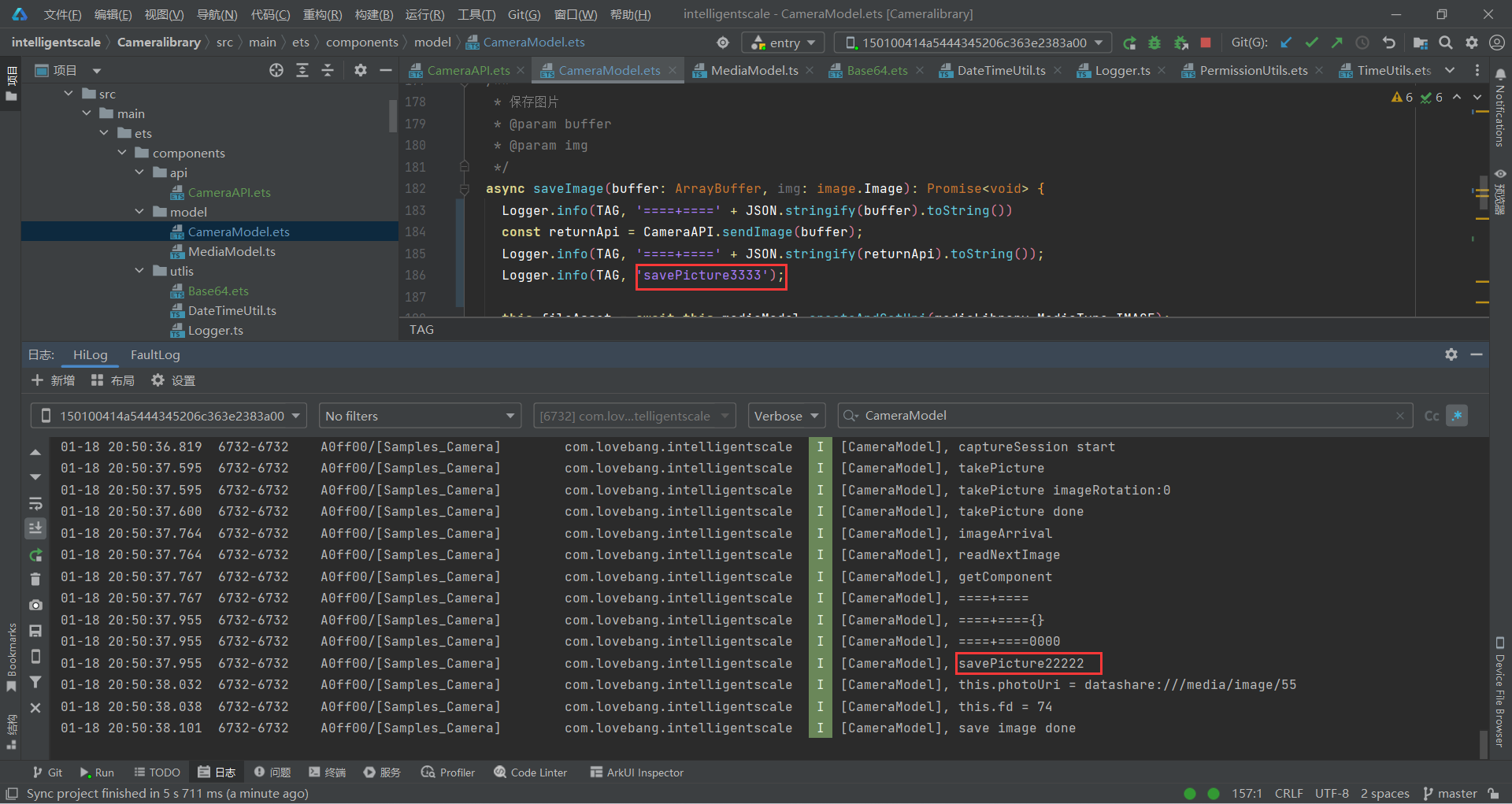The height and width of the screenshot is (804, 1512).
Task: Open log device dropdown
Action: pyautogui.click(x=169, y=416)
